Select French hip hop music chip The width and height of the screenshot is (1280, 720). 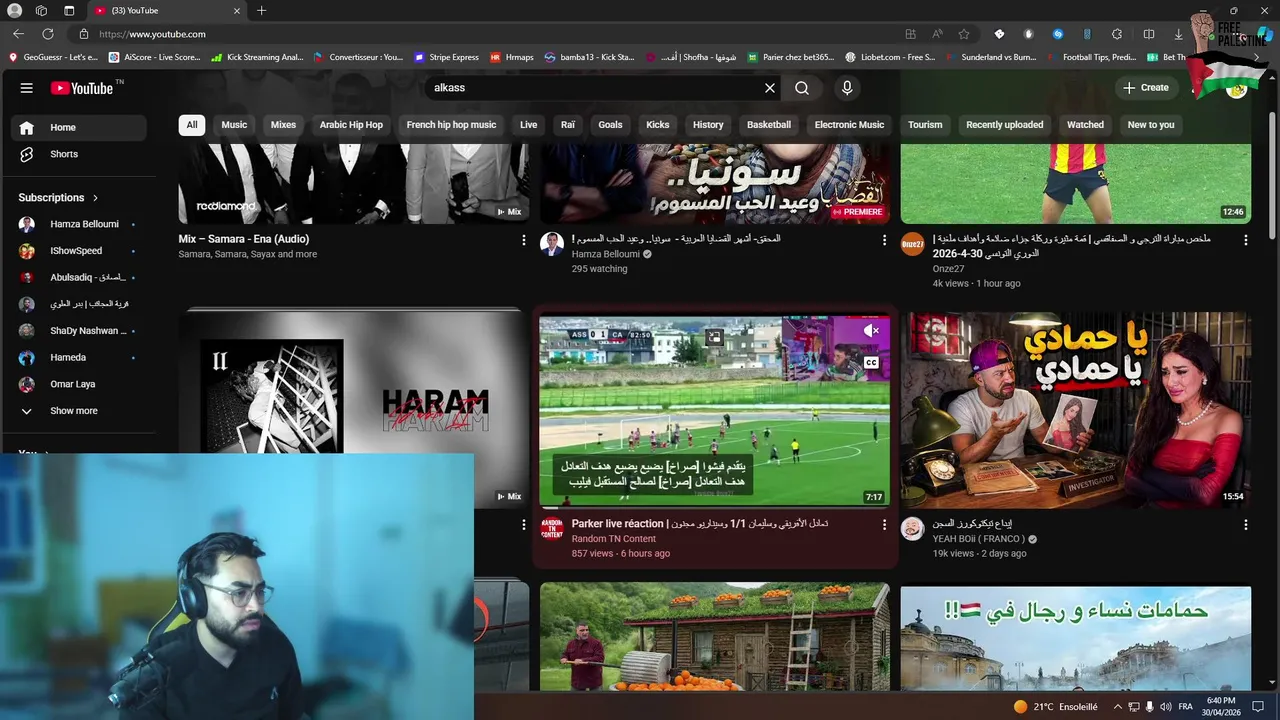click(x=451, y=125)
